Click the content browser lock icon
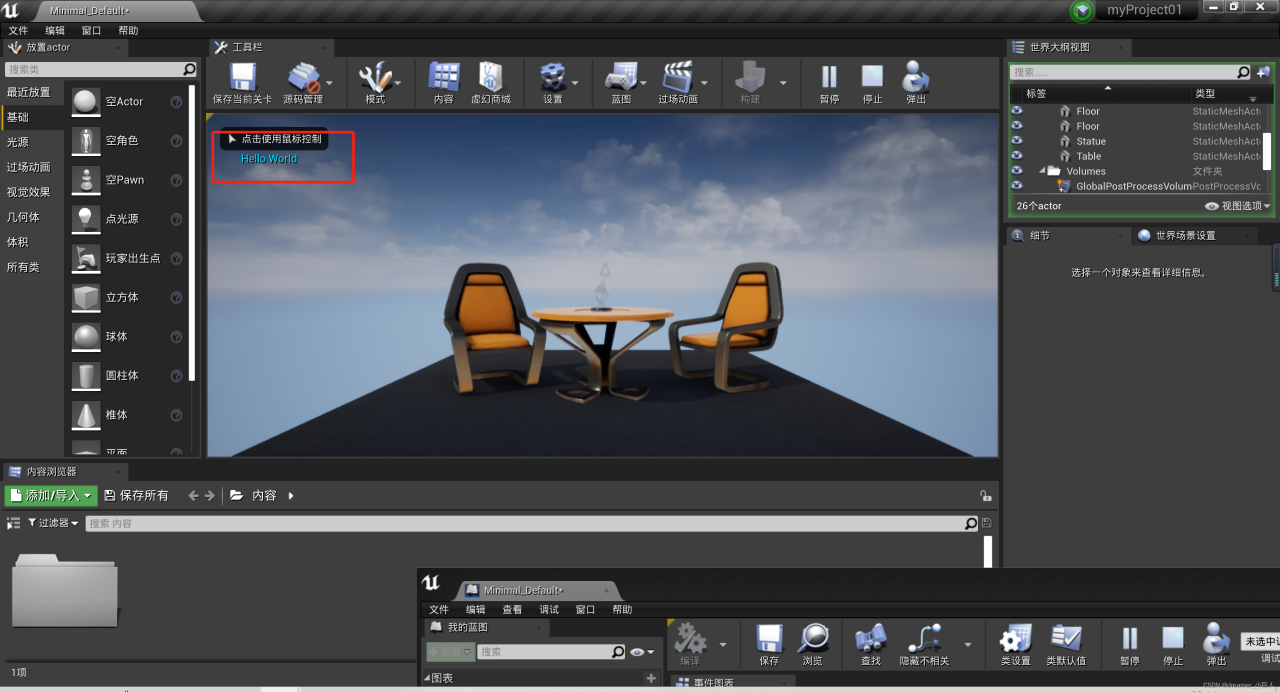Image resolution: width=1280 pixels, height=692 pixels. [x=986, y=496]
